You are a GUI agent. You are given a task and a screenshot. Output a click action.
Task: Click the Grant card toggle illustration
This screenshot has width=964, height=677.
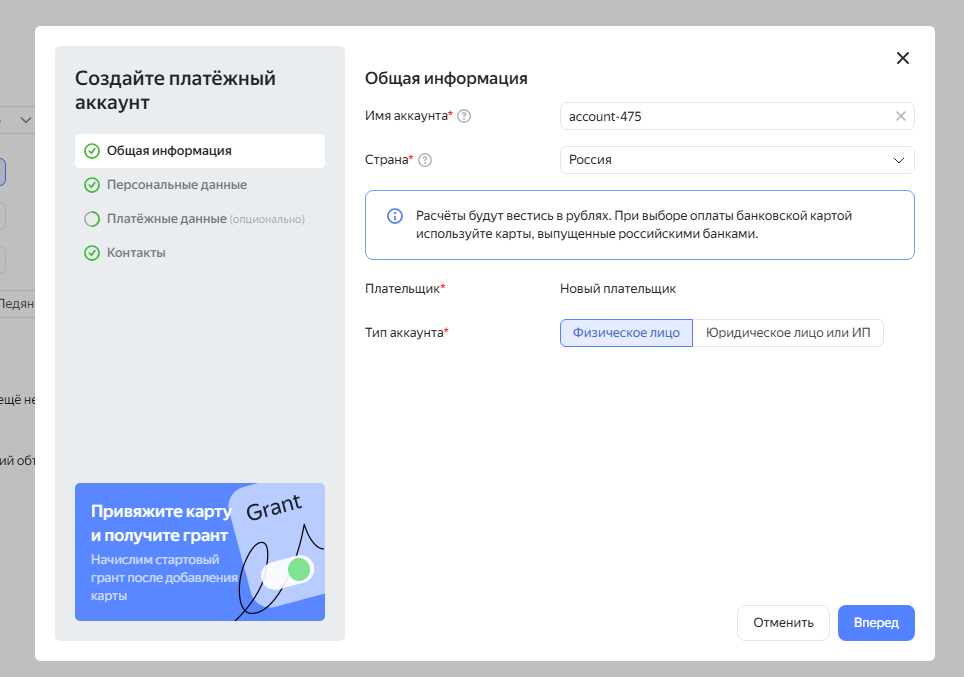coord(287,571)
